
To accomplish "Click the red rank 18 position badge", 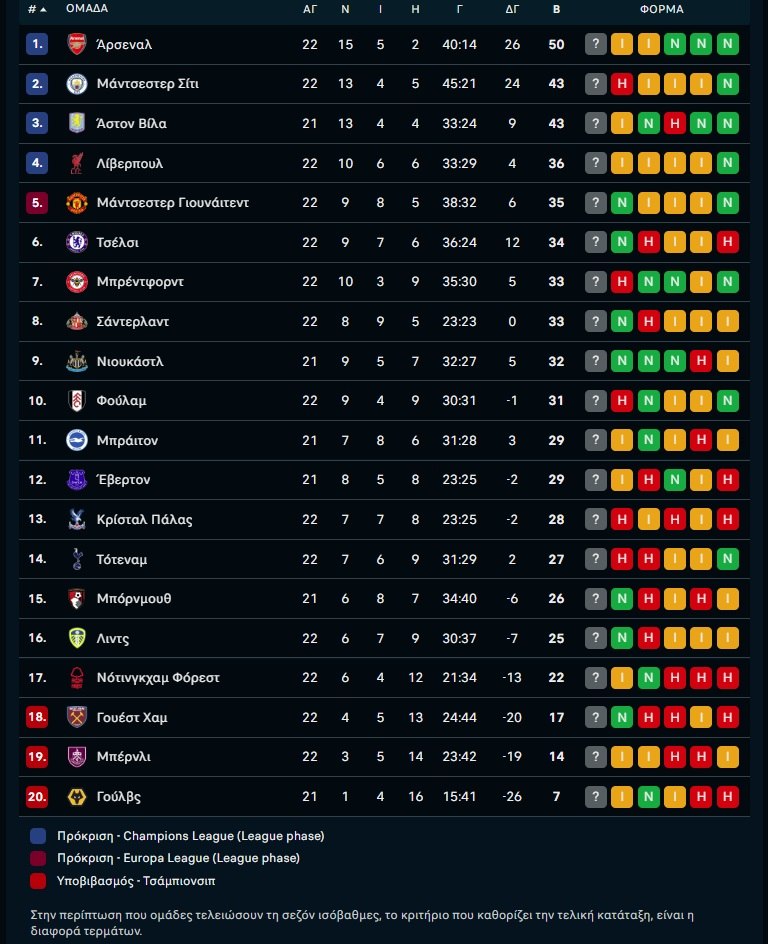I will 37,717.
